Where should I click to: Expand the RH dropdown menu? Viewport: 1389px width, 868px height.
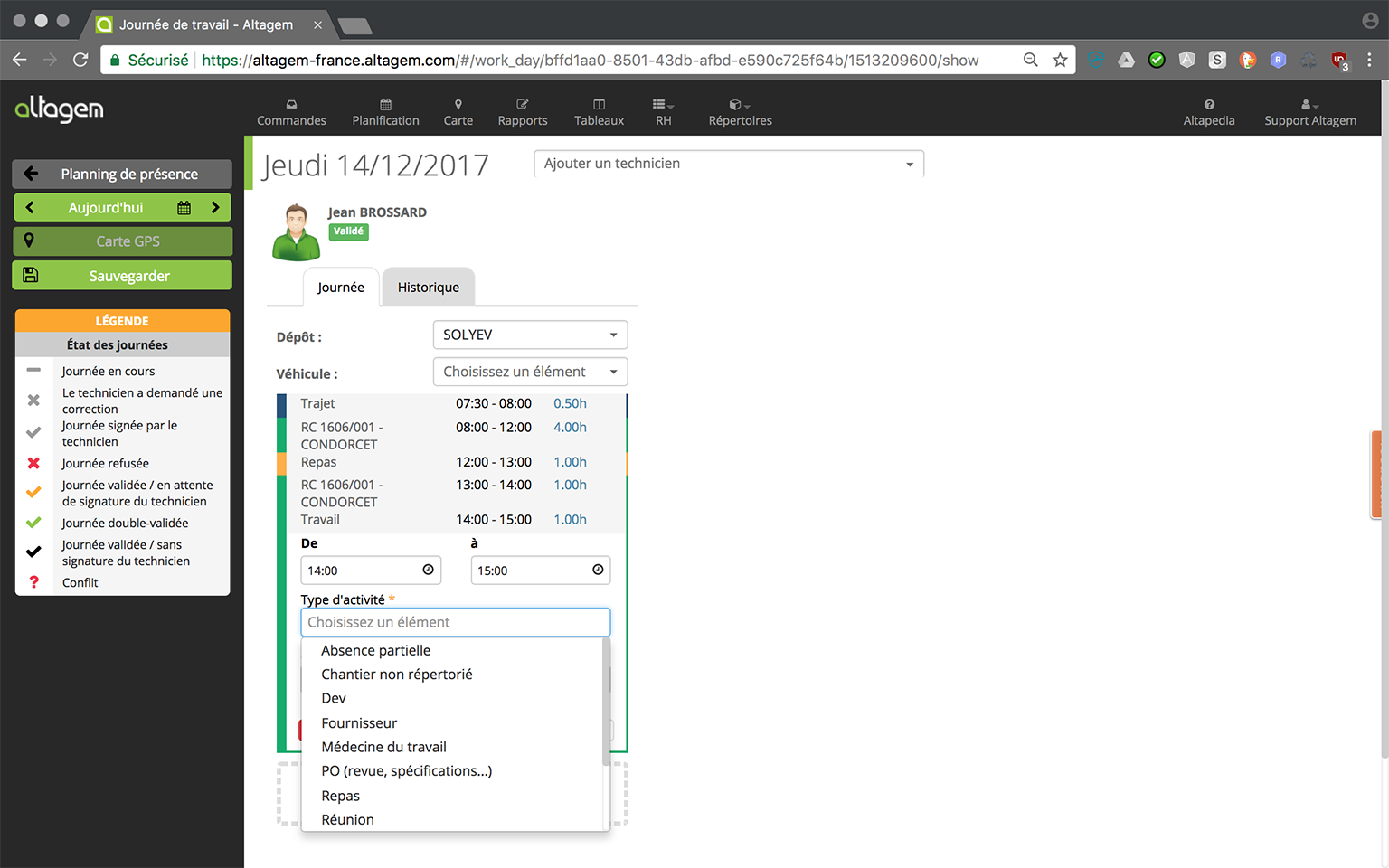point(664,112)
